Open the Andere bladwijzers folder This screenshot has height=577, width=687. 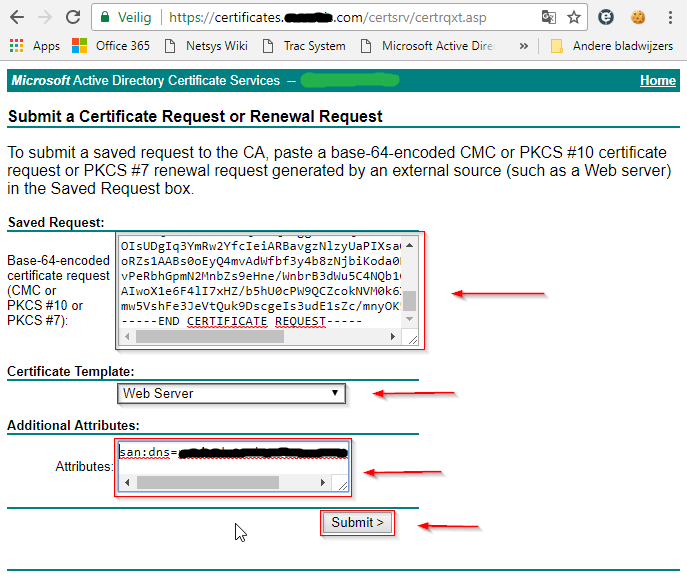pos(615,46)
